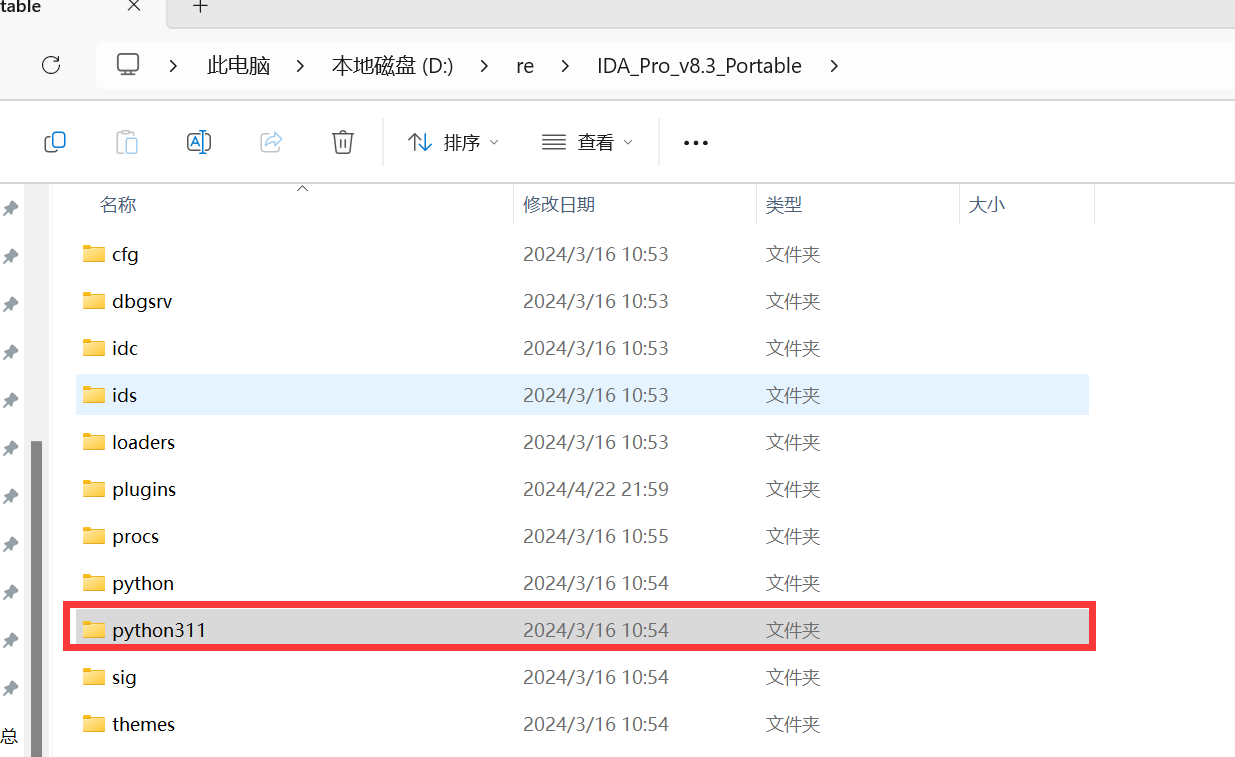This screenshot has height=757, width=1235.
Task: Click the folder icon beside python
Action: point(94,583)
